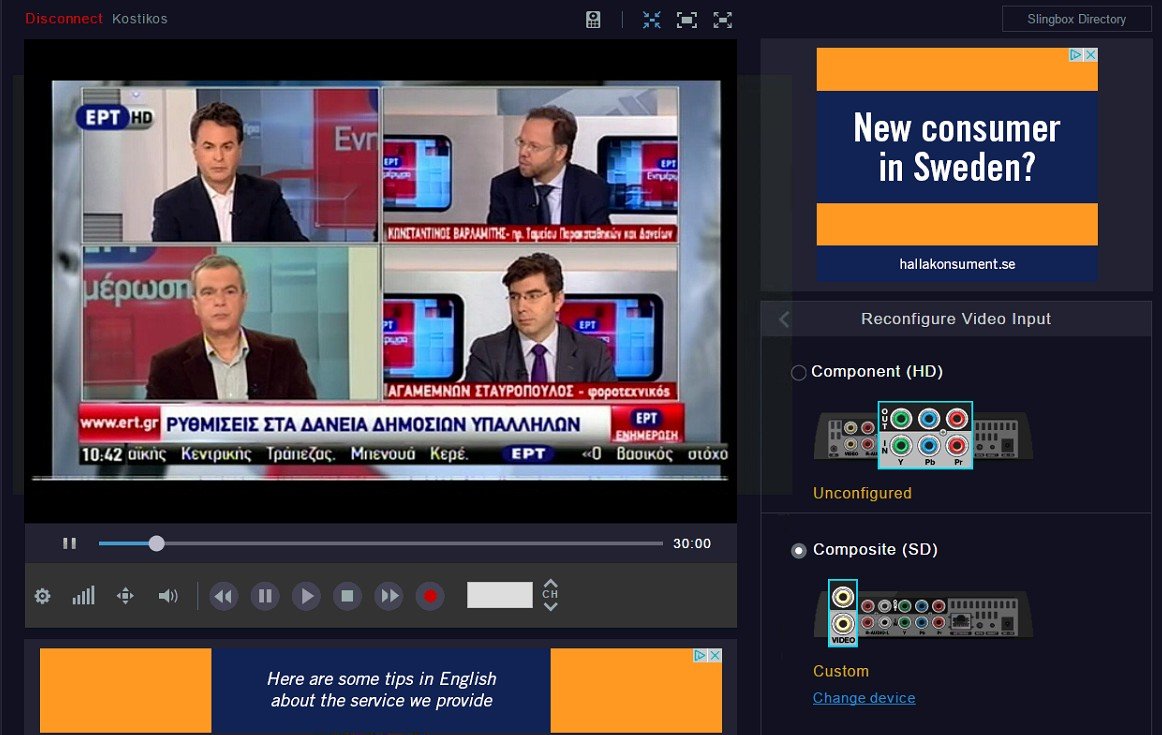This screenshot has width=1162, height=735.
Task: Click the small pause icon beside the progress bar
Action: click(x=70, y=543)
